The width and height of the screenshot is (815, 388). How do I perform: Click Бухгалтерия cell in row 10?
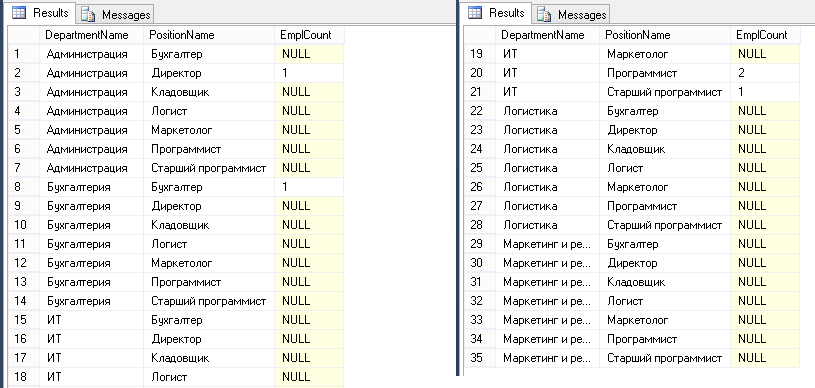click(x=91, y=225)
